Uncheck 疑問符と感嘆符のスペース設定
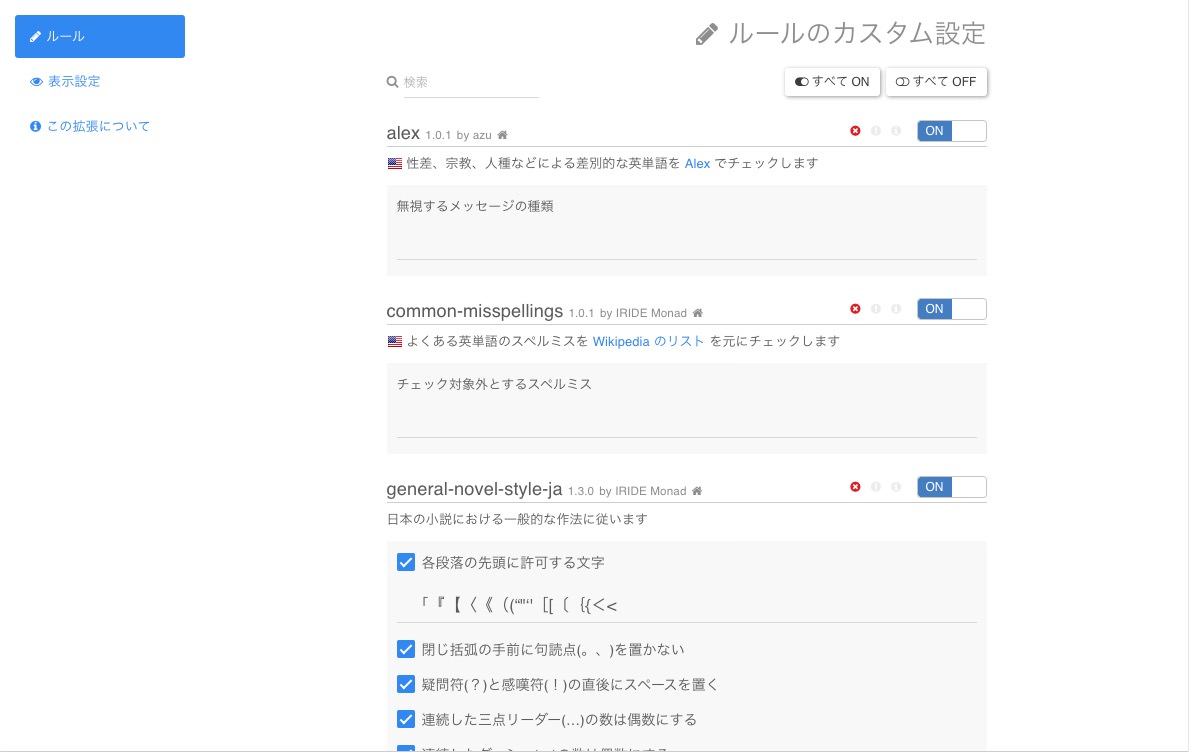 (406, 684)
